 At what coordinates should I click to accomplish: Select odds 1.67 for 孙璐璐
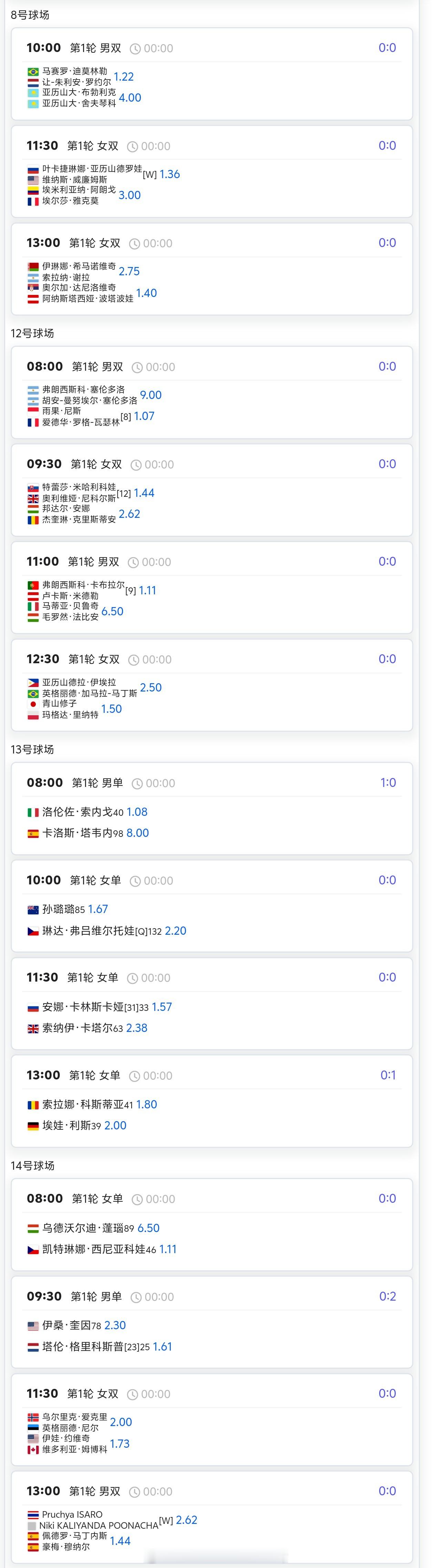click(98, 909)
